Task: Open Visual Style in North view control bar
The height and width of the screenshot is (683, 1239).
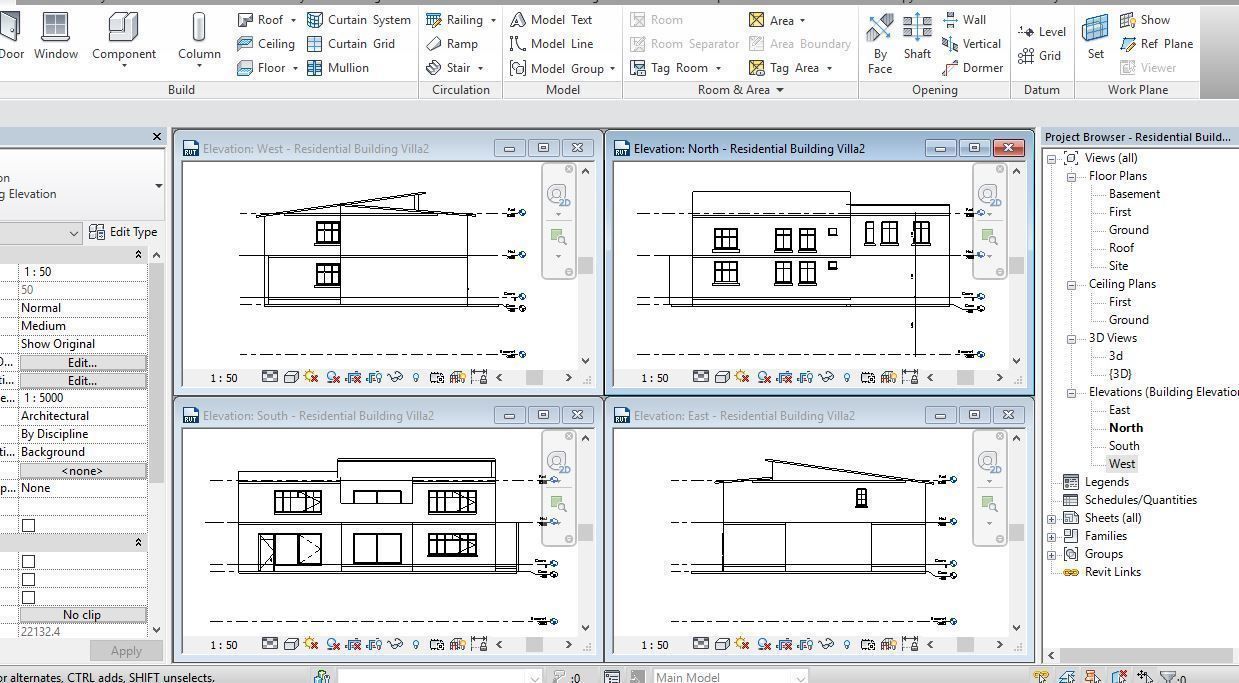Action: tap(722, 377)
